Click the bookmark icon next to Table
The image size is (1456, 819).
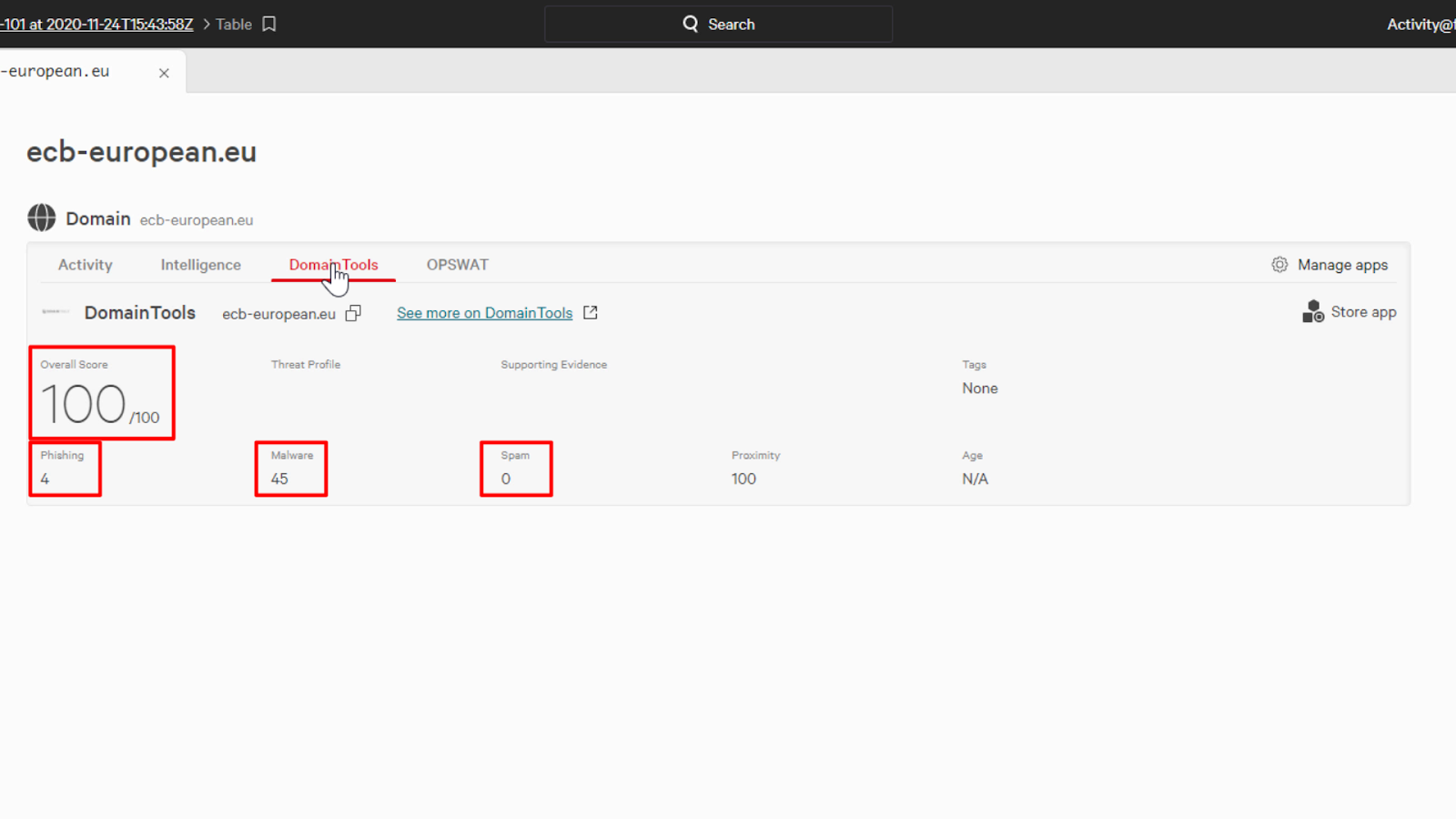pos(268,25)
